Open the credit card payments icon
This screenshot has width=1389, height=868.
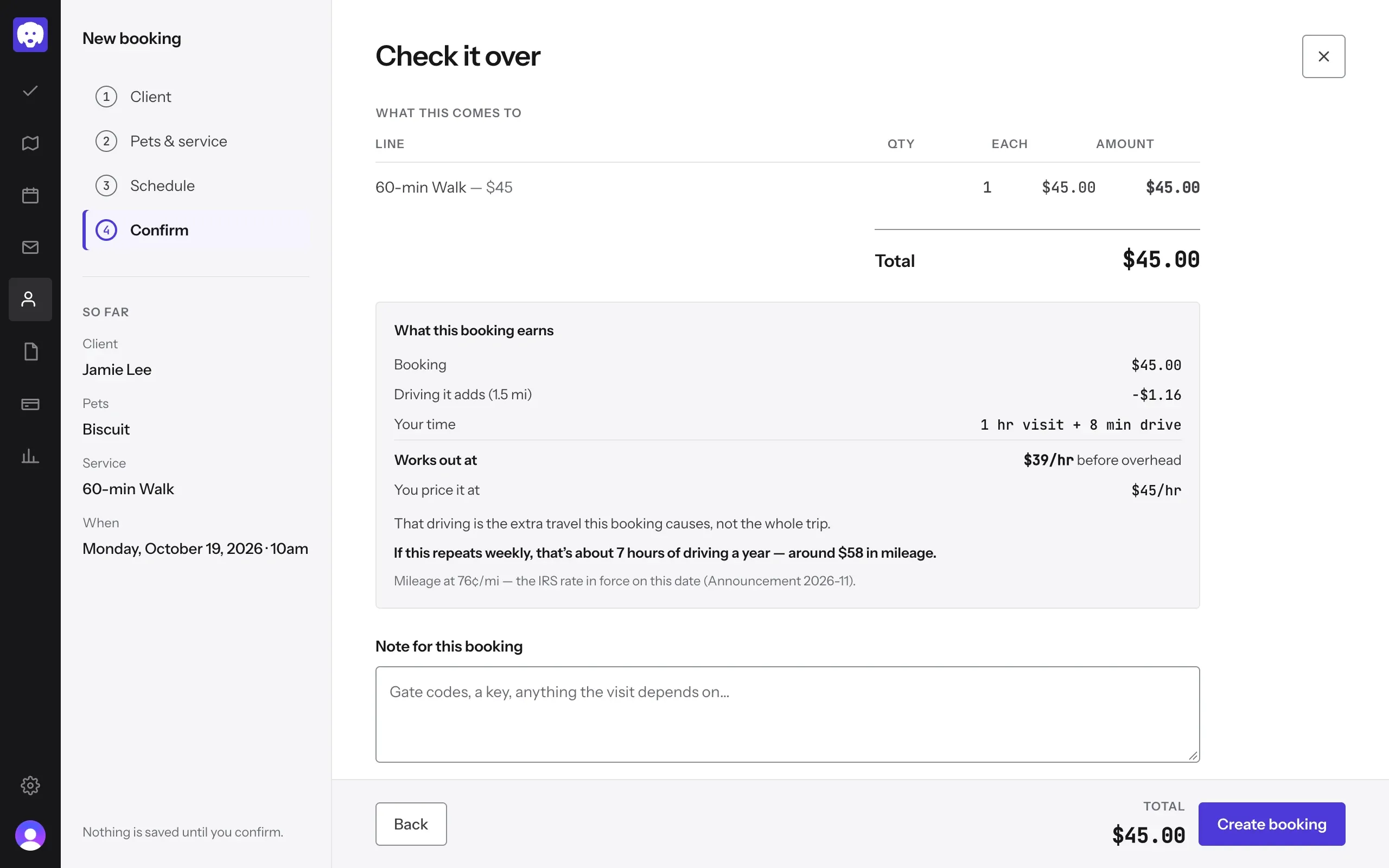tap(30, 404)
